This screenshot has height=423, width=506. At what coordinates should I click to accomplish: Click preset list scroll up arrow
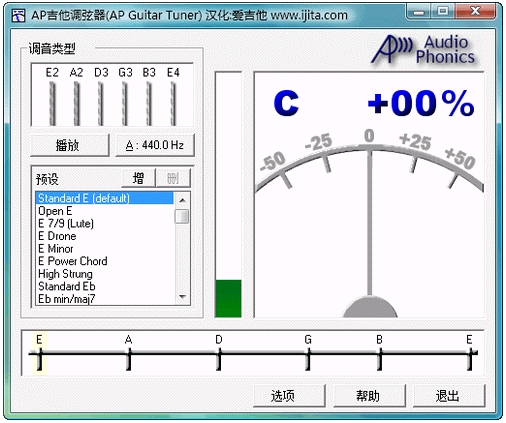click(x=182, y=200)
